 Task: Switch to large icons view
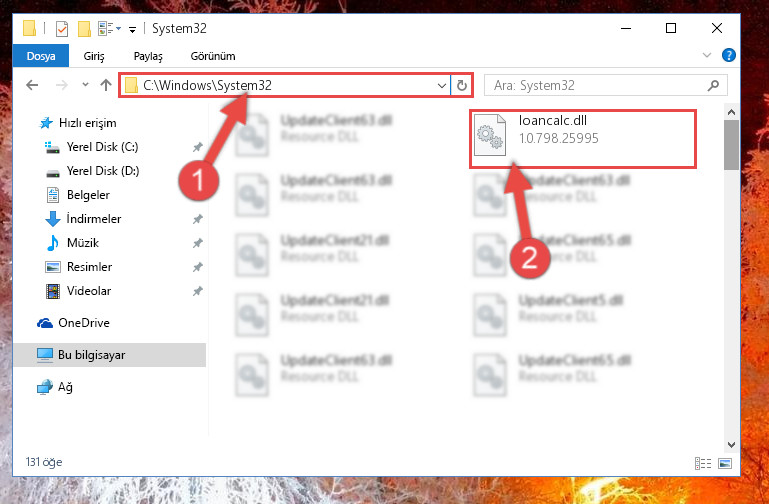pyautogui.click(x=725, y=463)
